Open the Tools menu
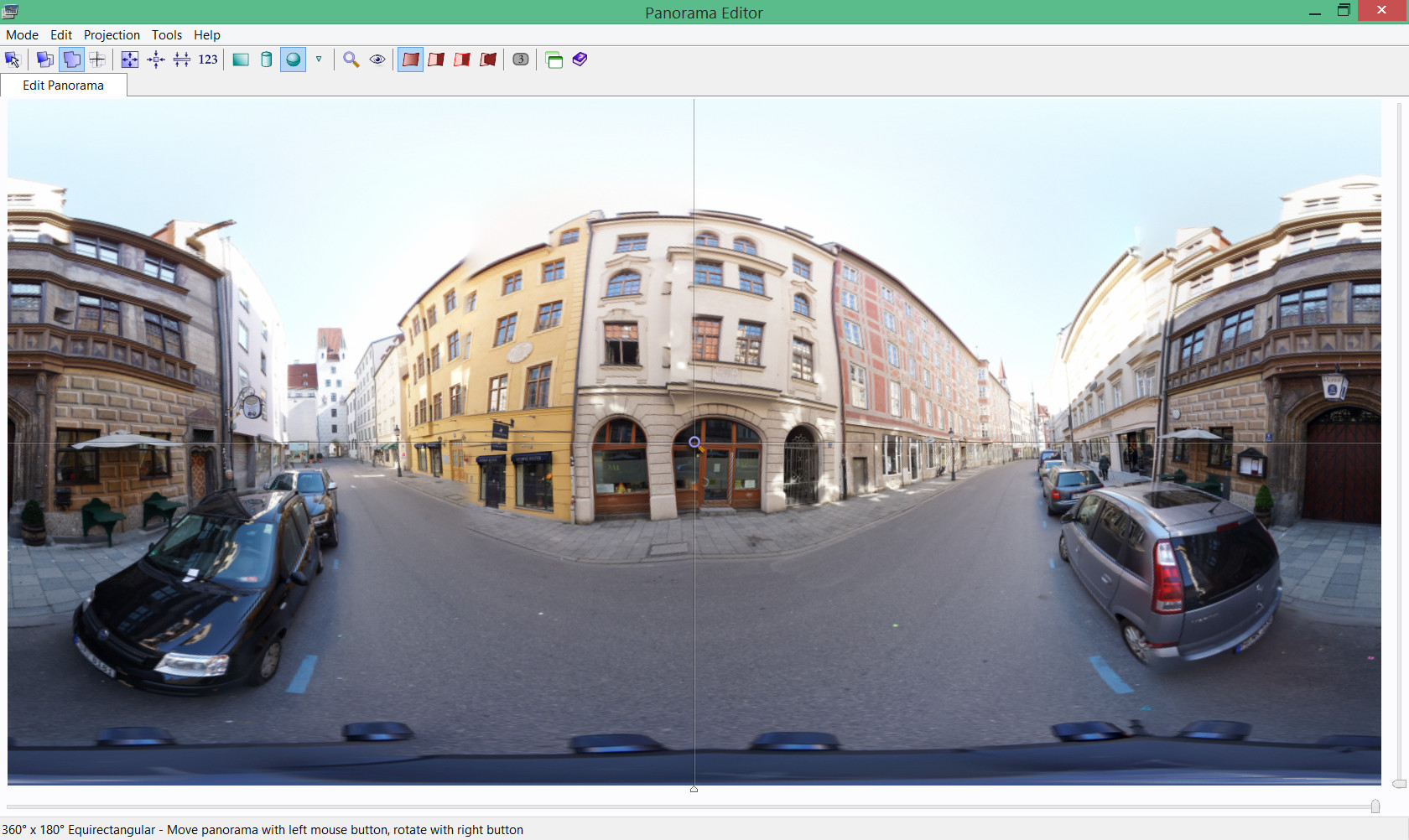1409x840 pixels. tap(166, 35)
